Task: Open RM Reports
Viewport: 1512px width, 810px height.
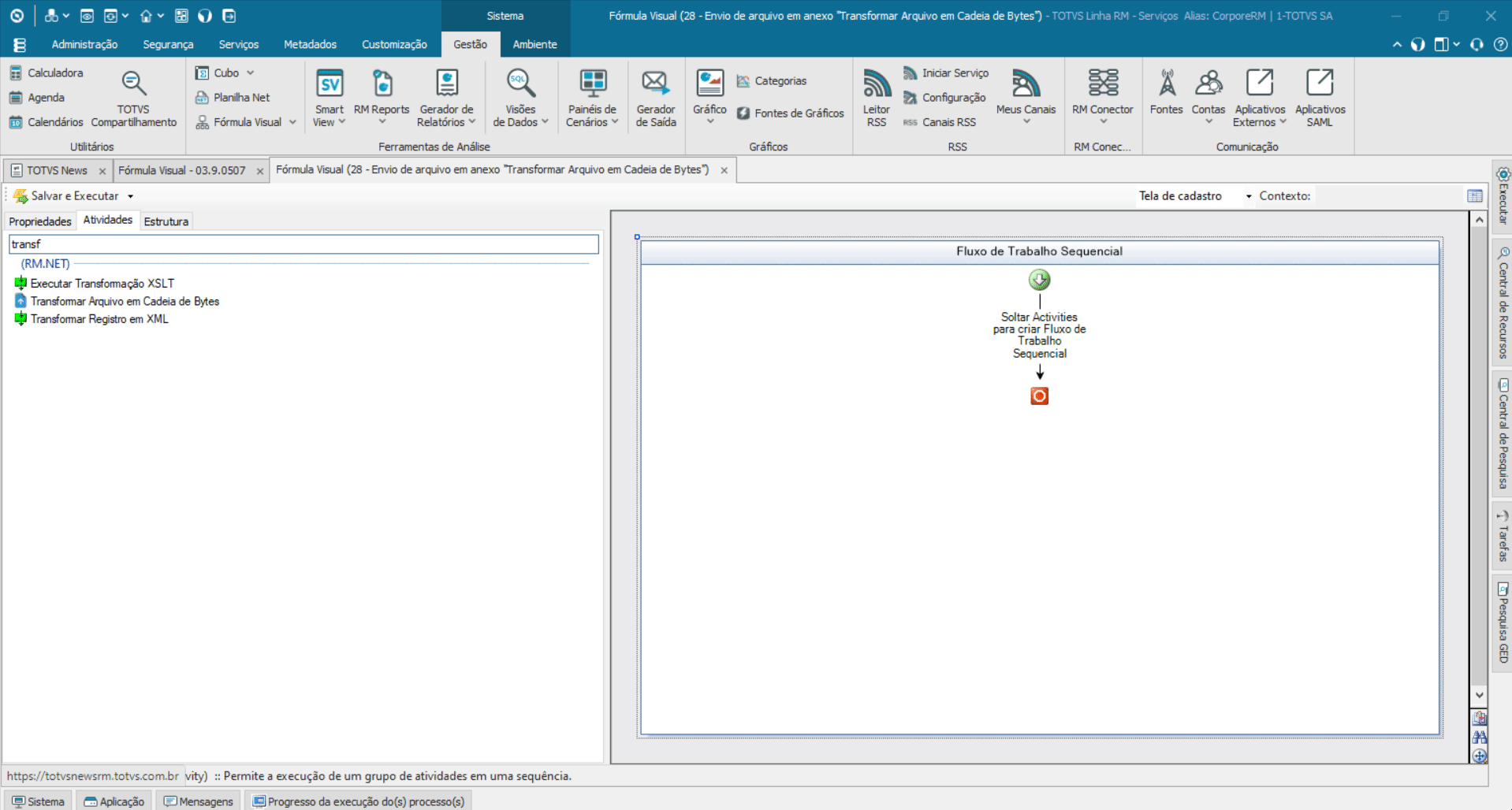Action: coord(382,98)
